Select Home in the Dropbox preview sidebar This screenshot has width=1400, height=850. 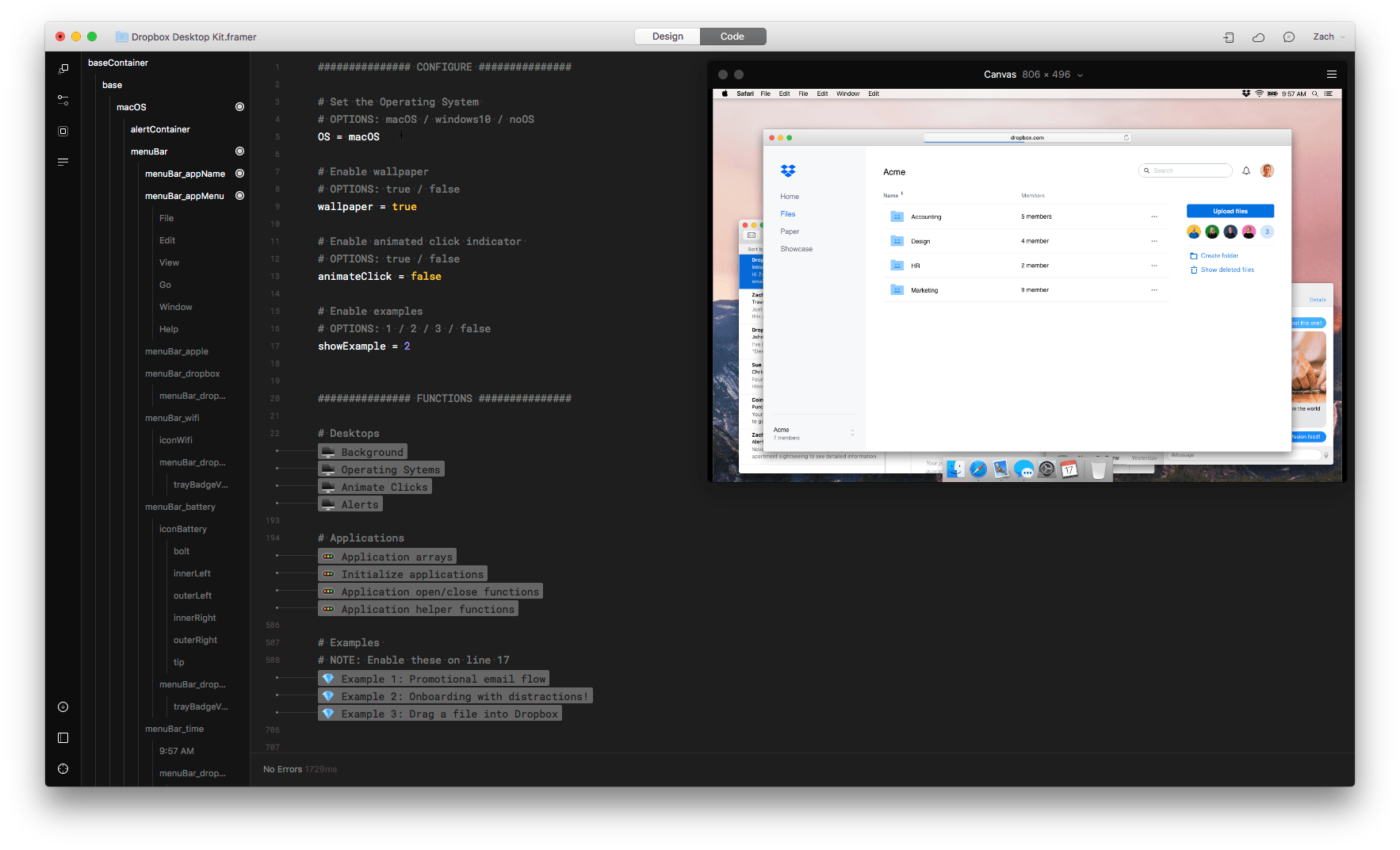pos(790,197)
